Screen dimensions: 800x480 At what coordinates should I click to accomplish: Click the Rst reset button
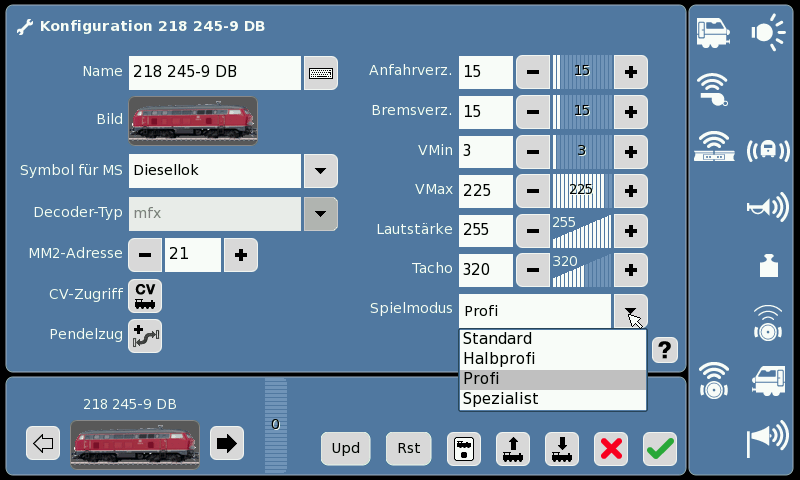[409, 449]
